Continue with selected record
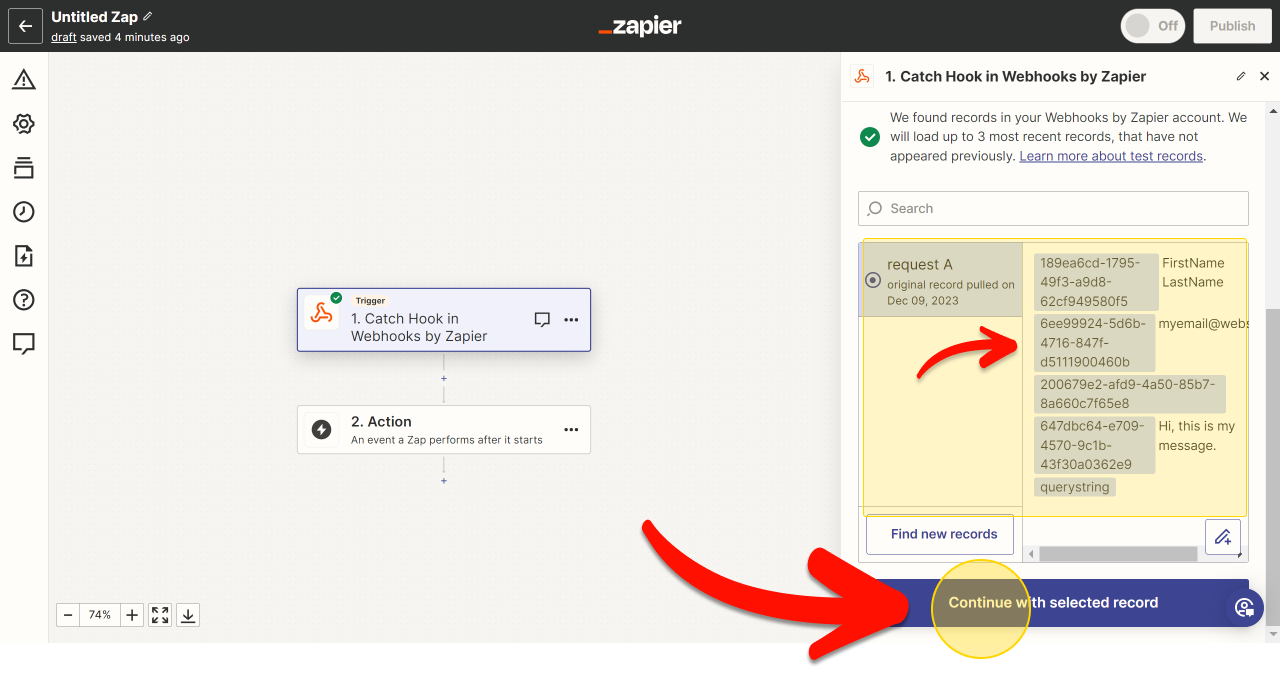 coord(1053,603)
